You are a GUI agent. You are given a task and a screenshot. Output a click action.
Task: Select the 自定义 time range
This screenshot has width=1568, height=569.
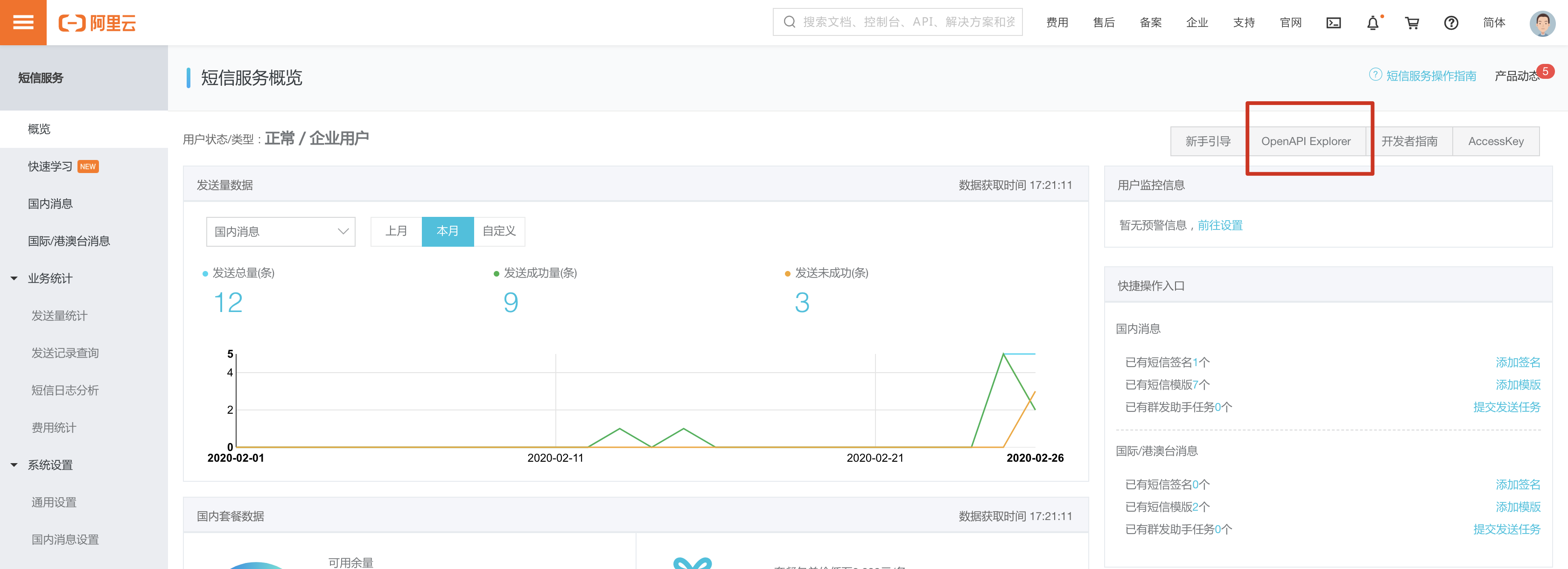[499, 231]
